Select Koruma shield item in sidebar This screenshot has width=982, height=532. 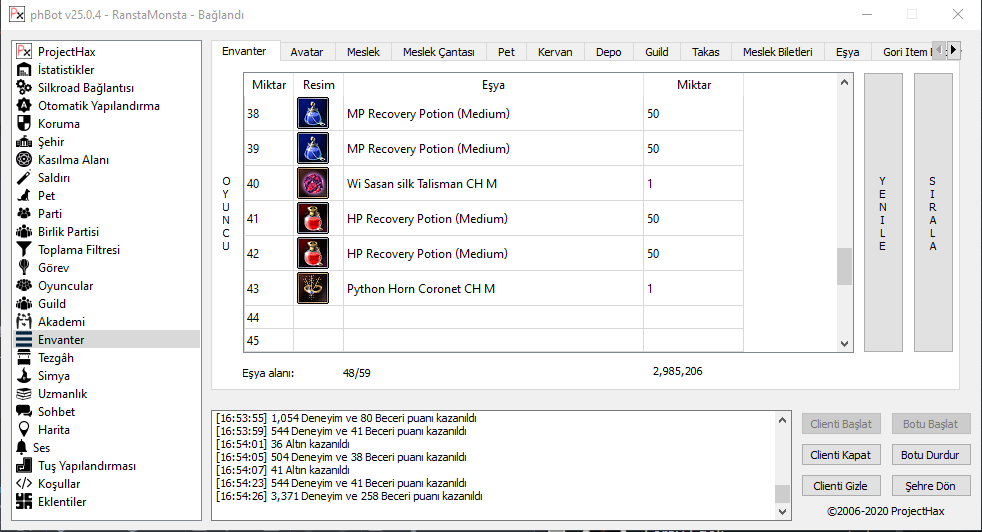58,124
